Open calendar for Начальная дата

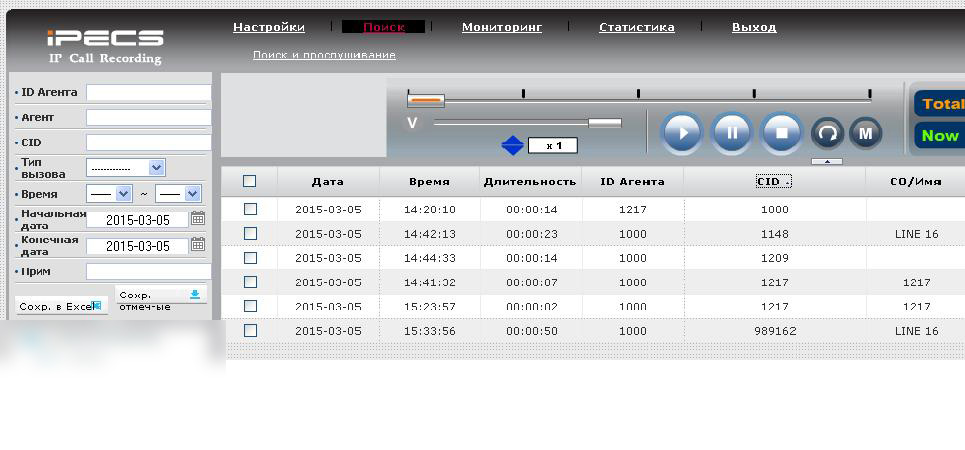pos(198,219)
